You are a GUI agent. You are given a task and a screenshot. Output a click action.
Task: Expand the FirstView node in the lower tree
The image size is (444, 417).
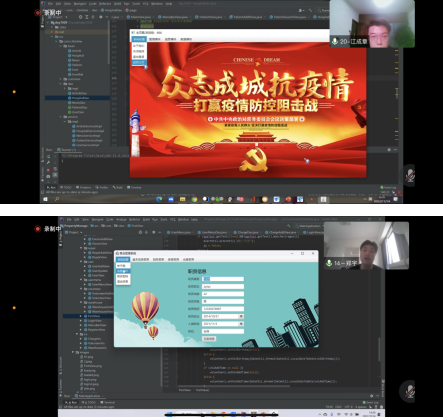point(81,316)
